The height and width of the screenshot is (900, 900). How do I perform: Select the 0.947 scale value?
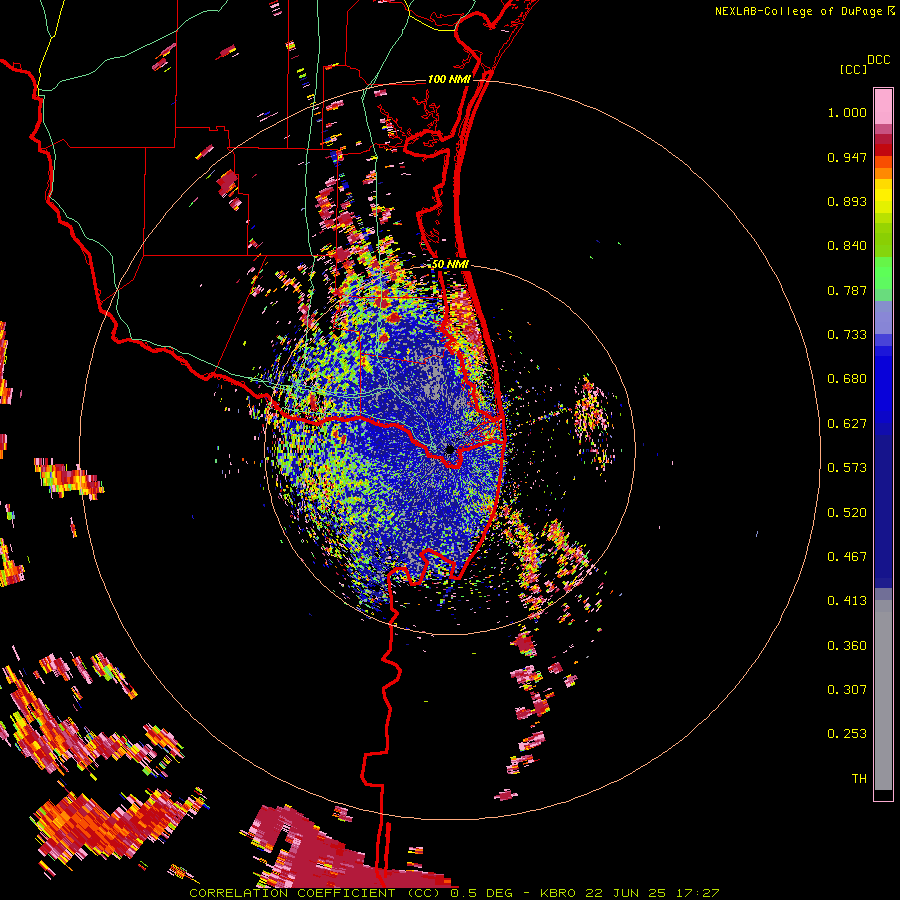[847, 157]
